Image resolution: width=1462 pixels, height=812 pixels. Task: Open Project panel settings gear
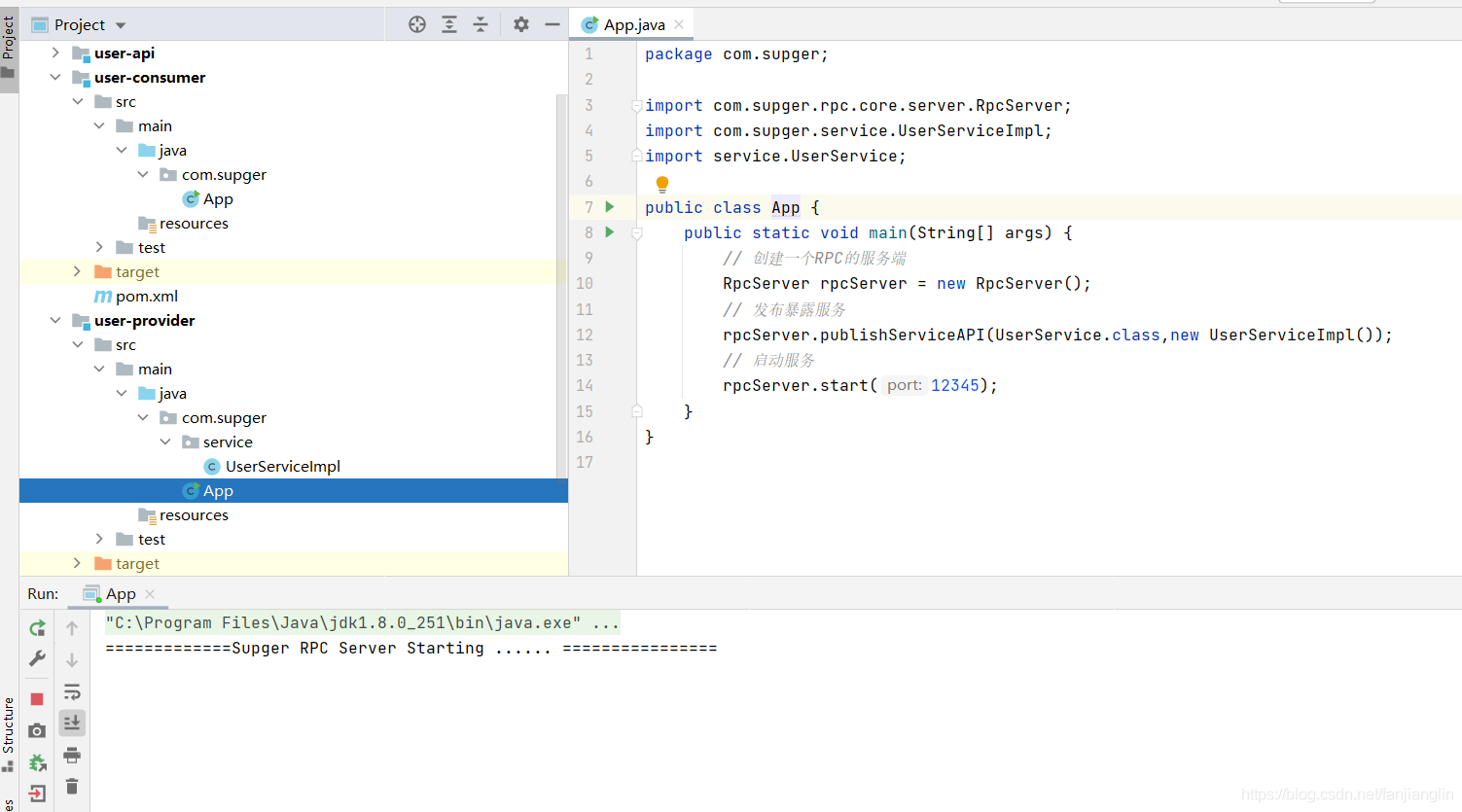[521, 24]
